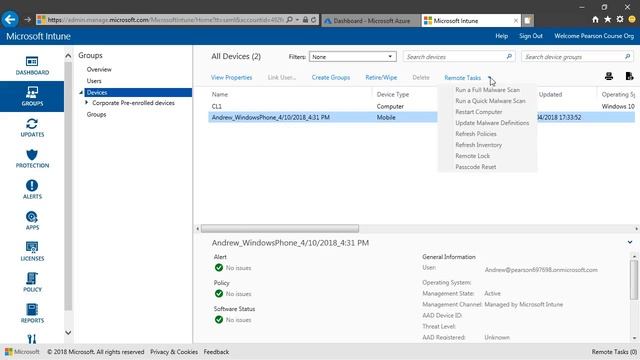640x360 pixels.
Task: Click the browser forward arrow
Action: click(x=27, y=20)
